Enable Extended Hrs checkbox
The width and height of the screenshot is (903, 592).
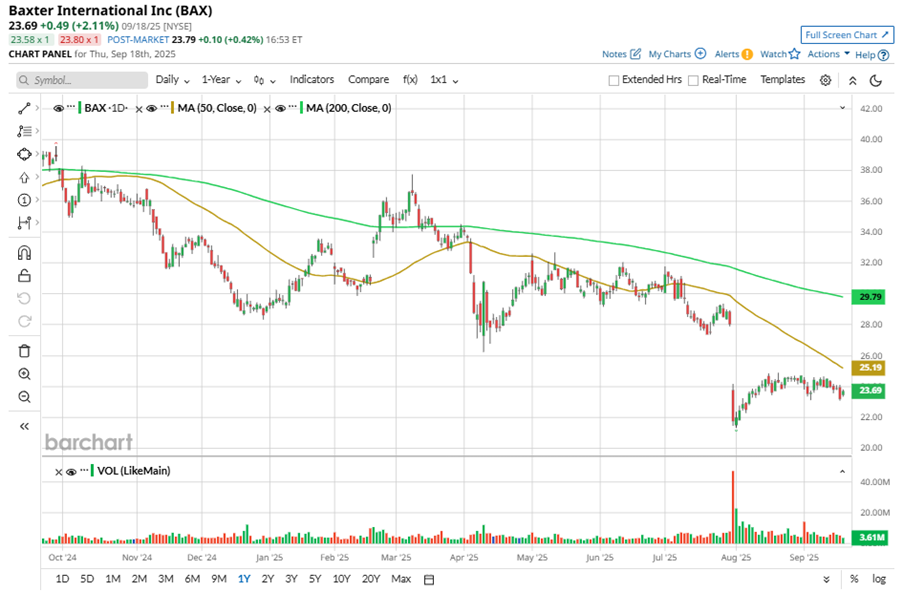click(614, 81)
